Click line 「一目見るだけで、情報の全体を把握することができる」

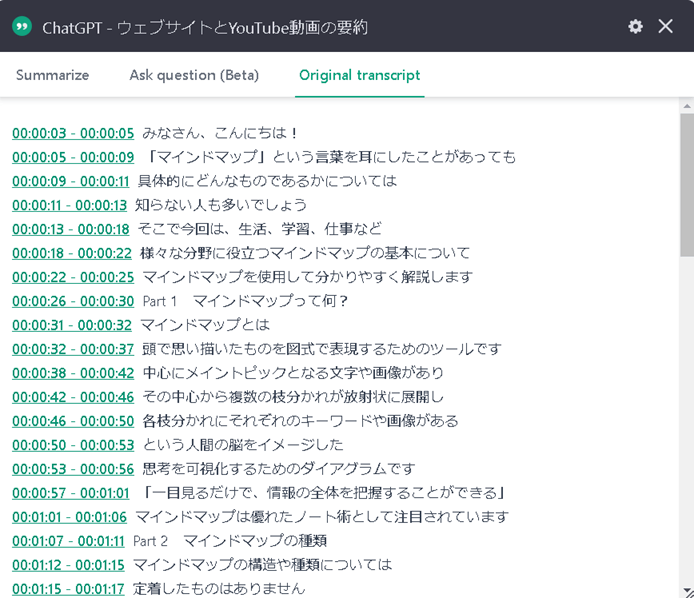pyautogui.click(x=324, y=492)
